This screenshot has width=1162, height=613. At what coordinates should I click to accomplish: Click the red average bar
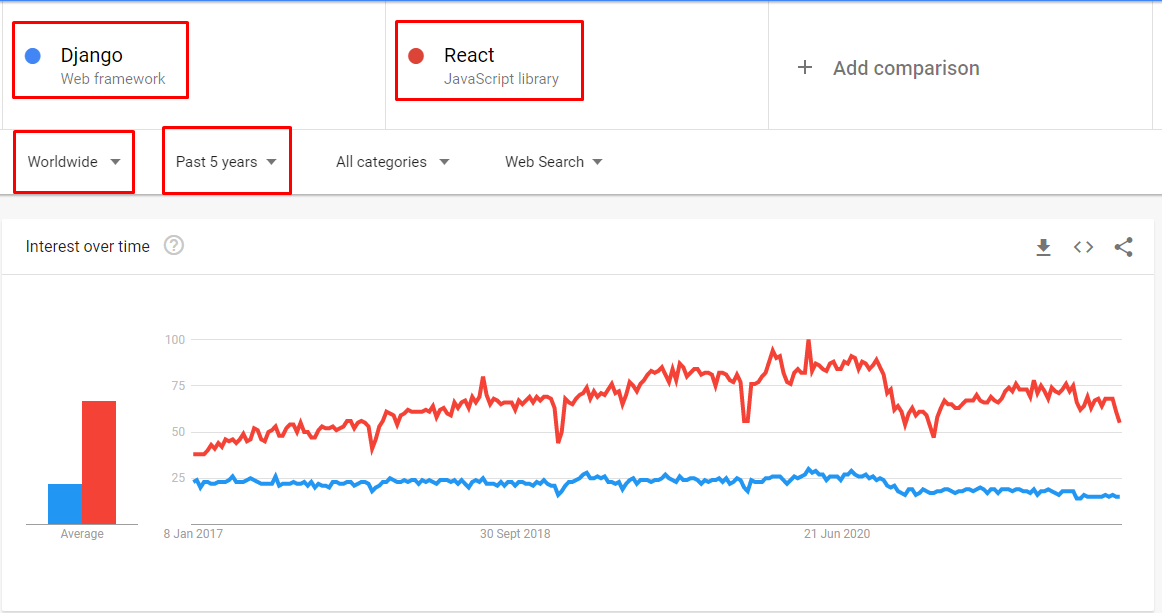(x=99, y=462)
